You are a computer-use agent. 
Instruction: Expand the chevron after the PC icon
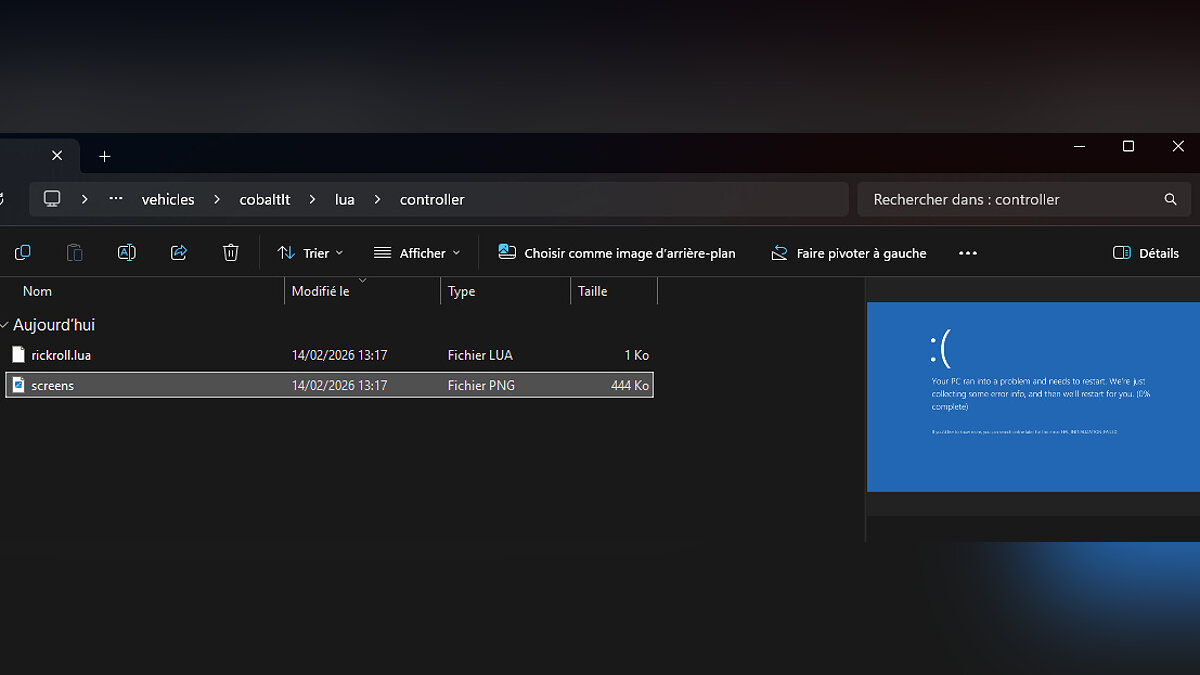[85, 199]
